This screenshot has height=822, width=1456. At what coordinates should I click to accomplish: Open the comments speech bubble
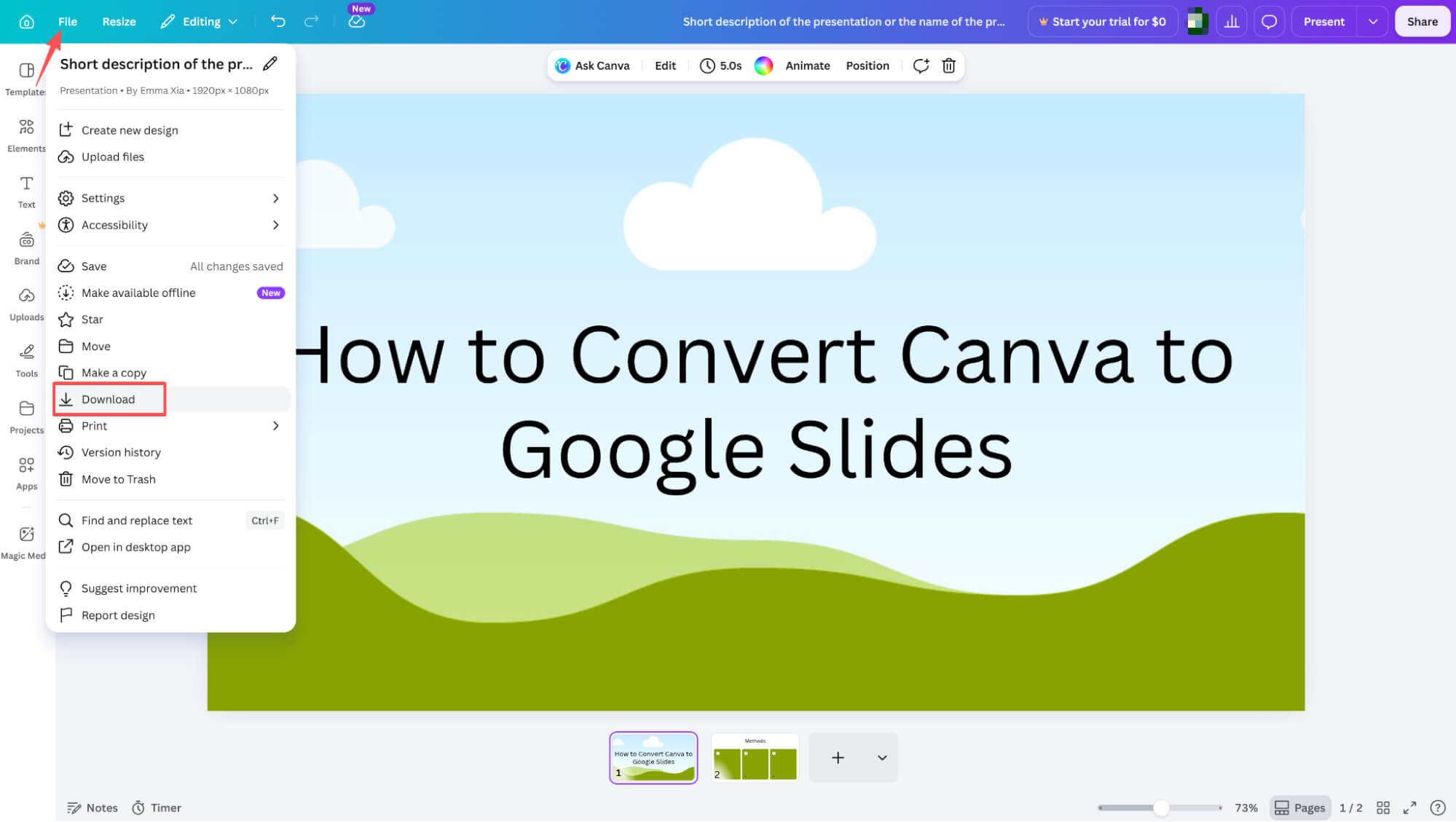coord(1269,22)
